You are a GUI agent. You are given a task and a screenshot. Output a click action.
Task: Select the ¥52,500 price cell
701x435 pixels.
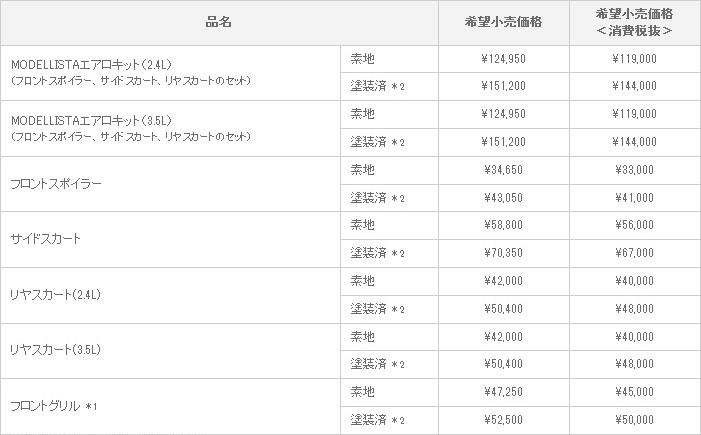coord(503,420)
